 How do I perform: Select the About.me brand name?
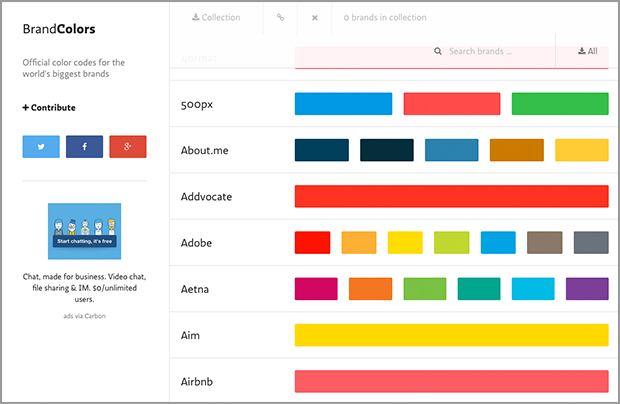(204, 150)
